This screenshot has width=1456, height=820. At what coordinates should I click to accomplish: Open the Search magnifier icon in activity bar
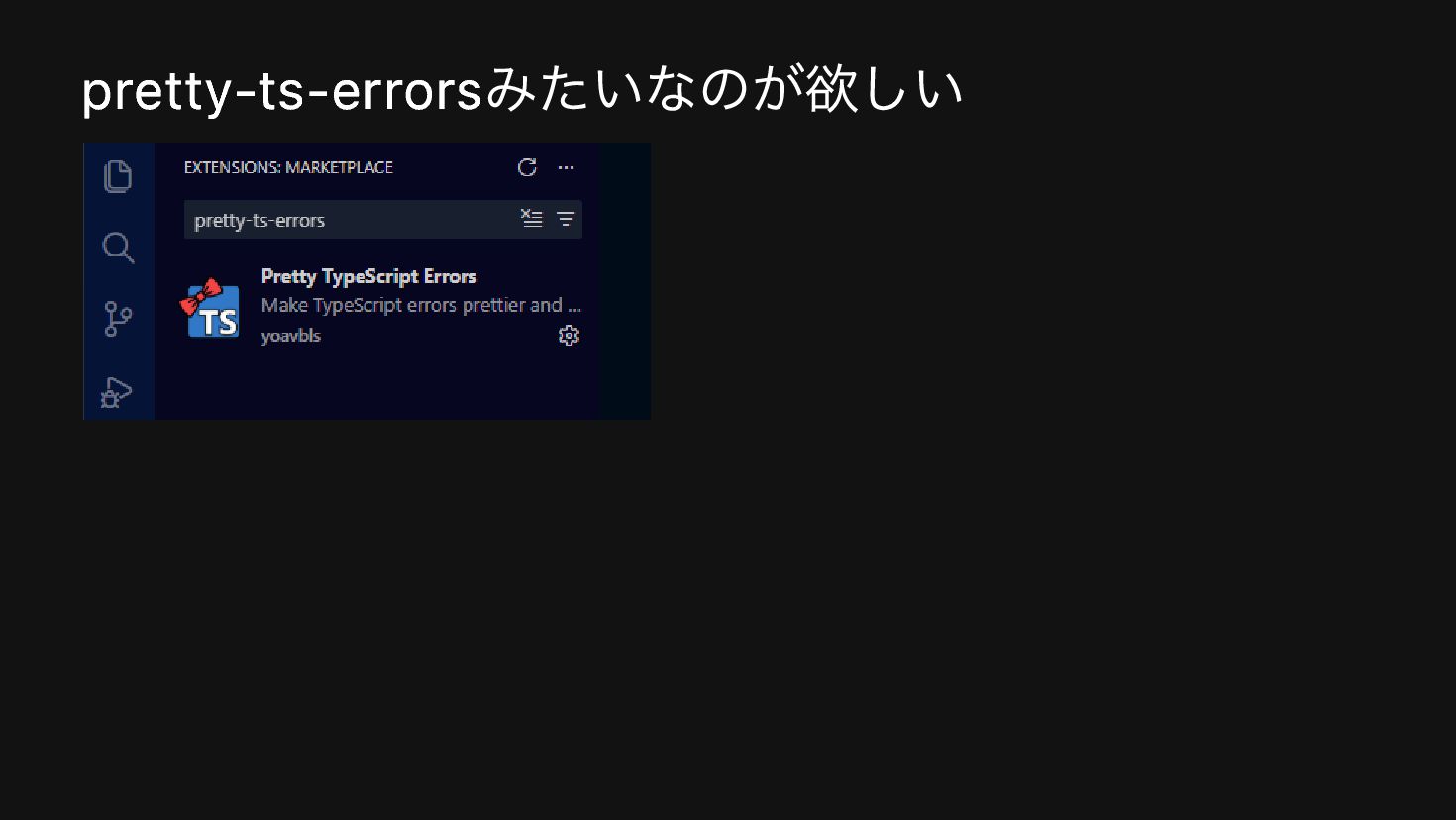click(118, 248)
